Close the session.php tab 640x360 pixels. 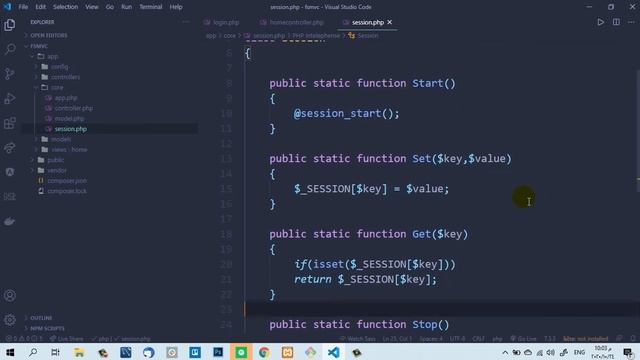[390, 22]
